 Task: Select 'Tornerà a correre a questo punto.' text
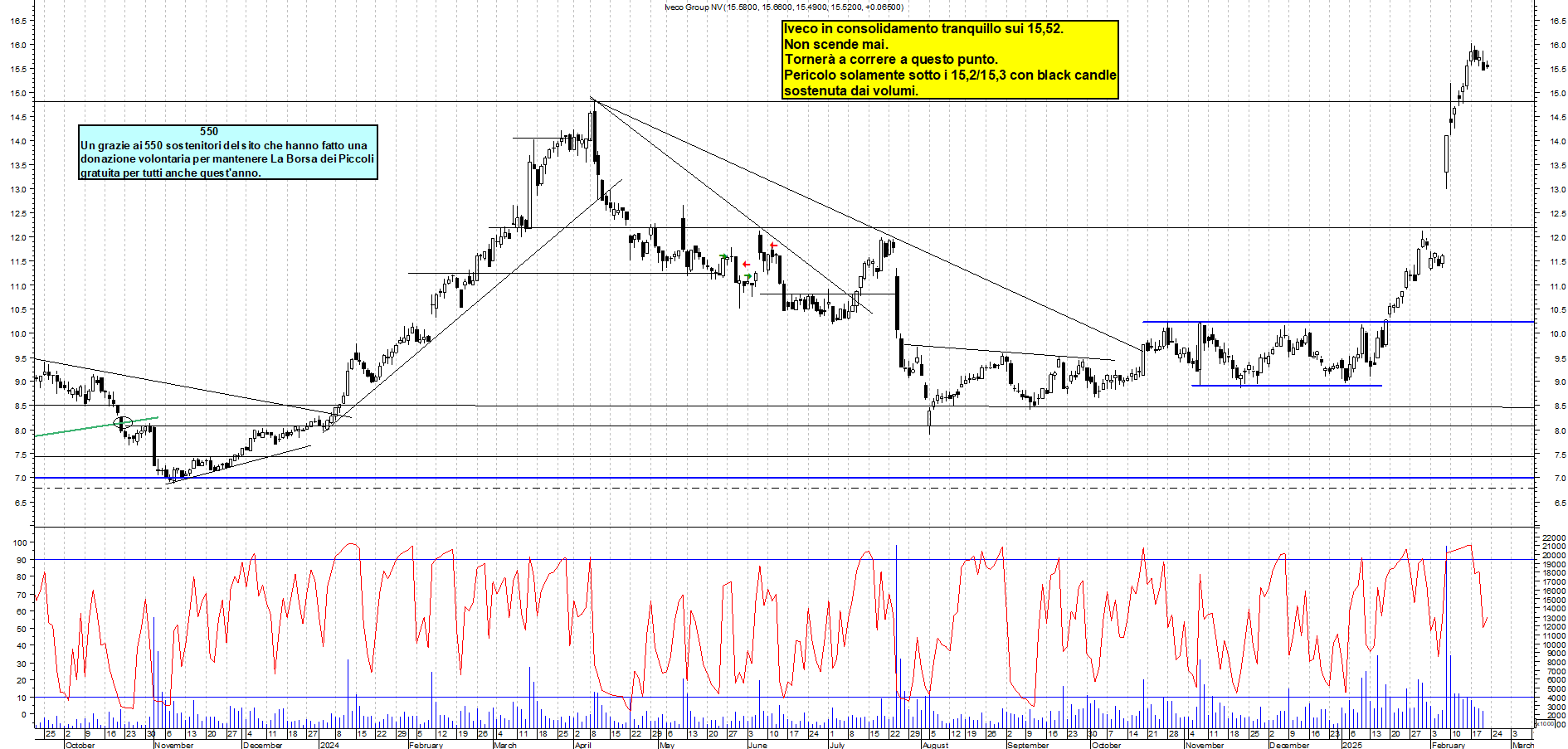click(891, 60)
